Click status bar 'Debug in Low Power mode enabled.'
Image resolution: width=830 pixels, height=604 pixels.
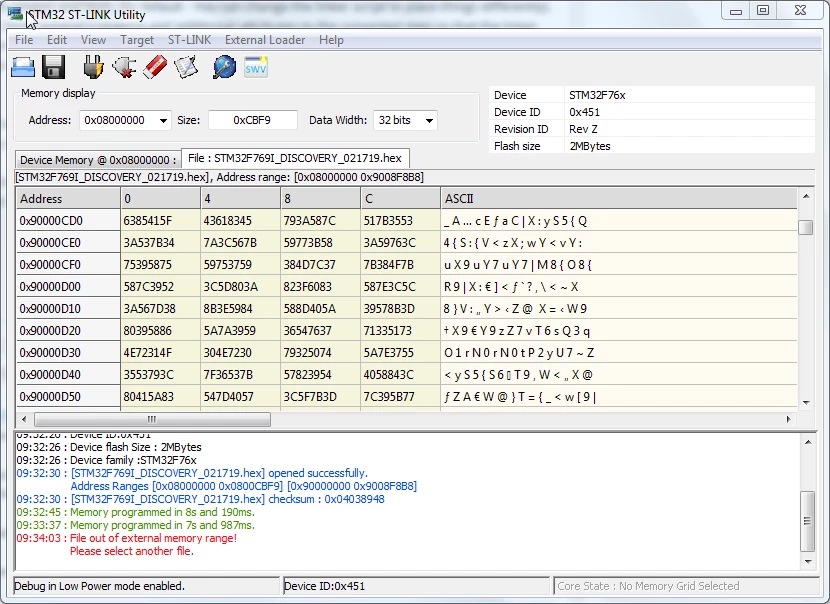[x=100, y=586]
